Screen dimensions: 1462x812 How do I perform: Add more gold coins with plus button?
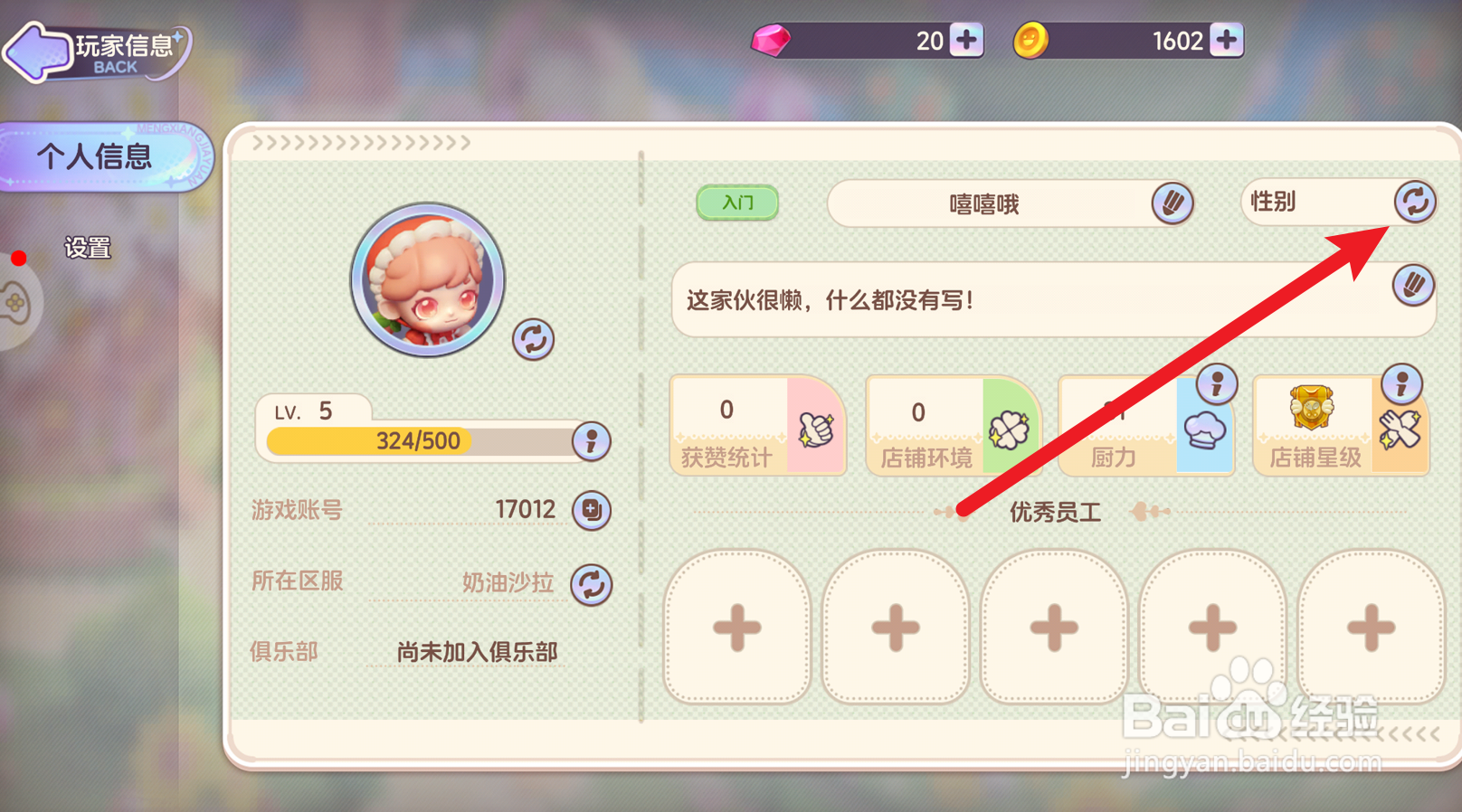pyautogui.click(x=1226, y=40)
